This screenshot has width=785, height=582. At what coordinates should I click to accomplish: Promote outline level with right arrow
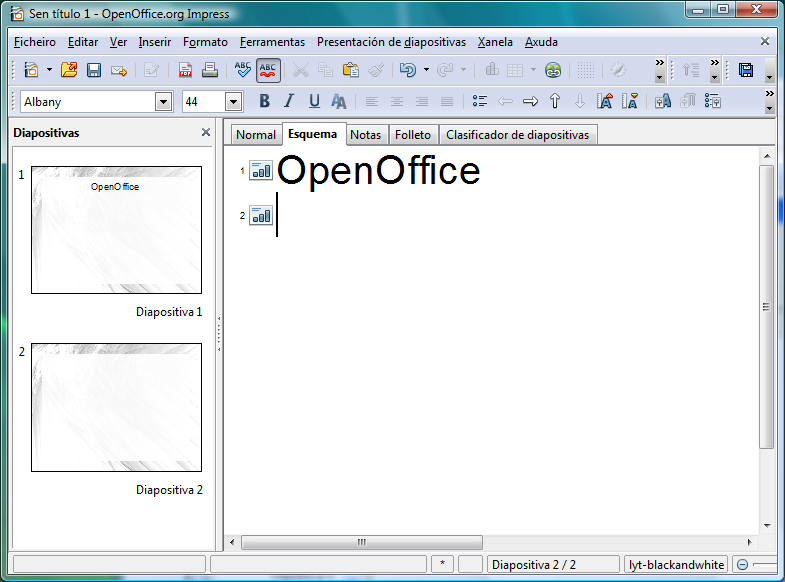coord(531,101)
